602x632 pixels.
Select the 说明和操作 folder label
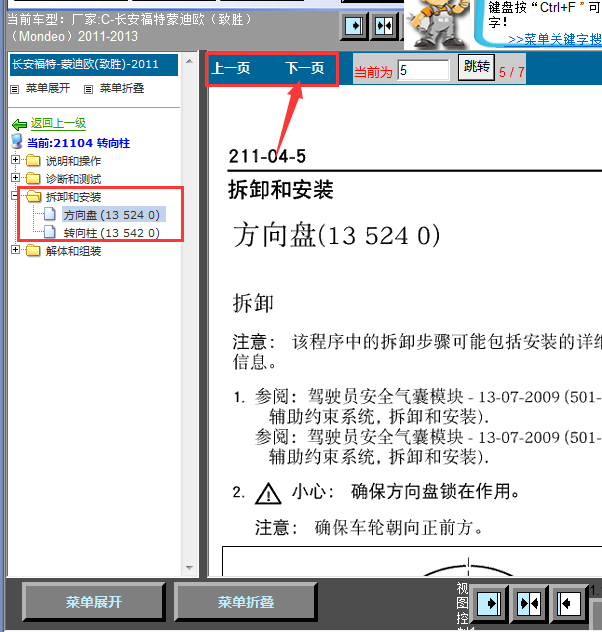(73, 161)
